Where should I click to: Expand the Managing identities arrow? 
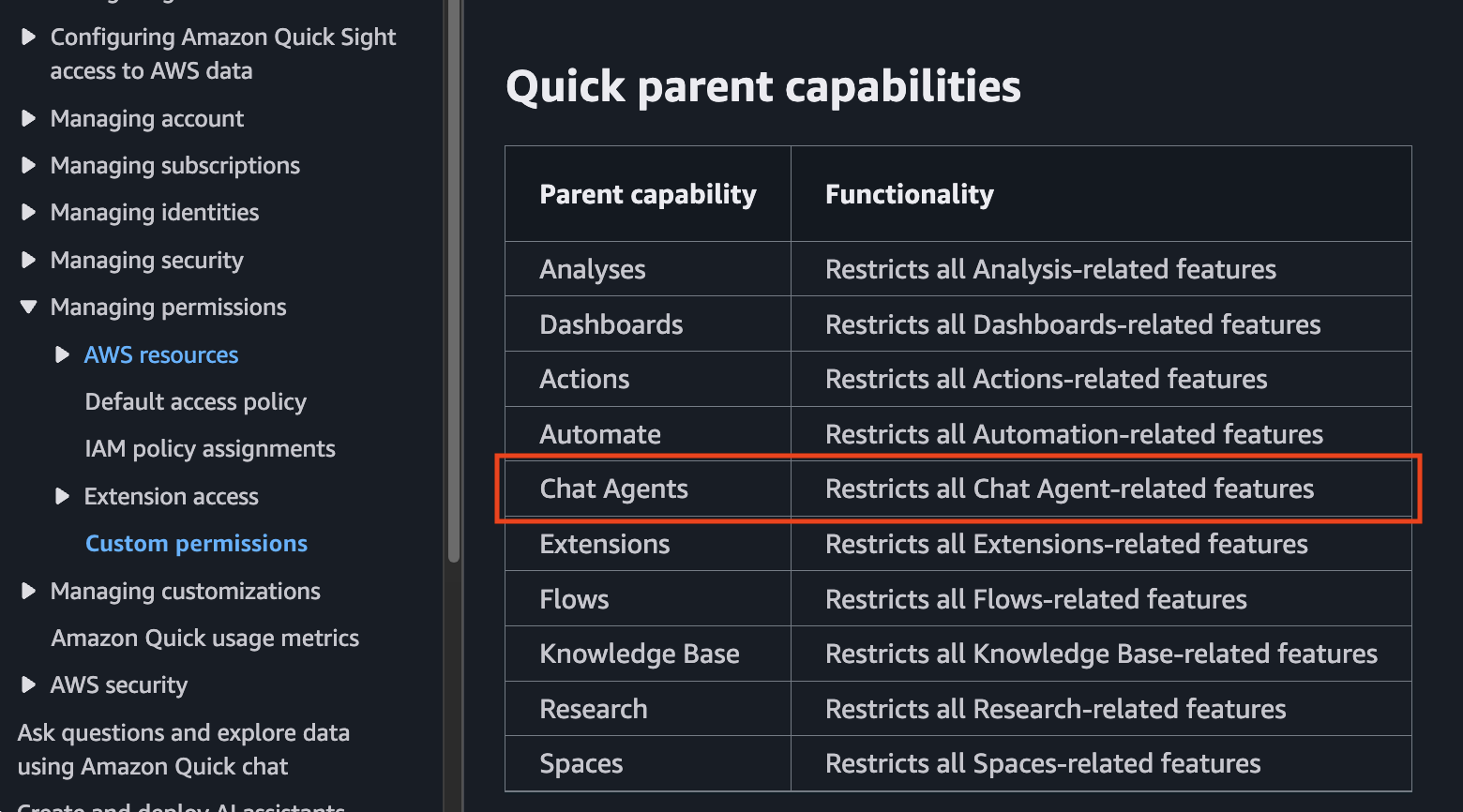(x=28, y=212)
